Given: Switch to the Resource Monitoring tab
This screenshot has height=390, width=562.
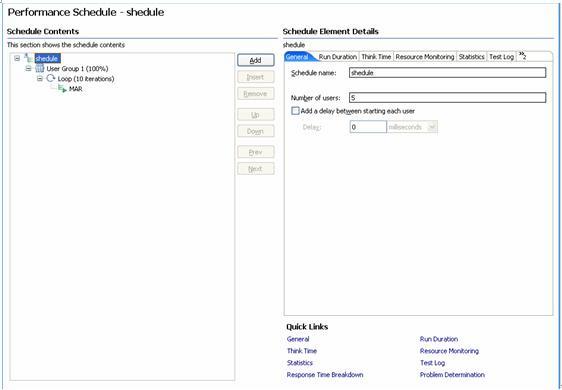Looking at the screenshot, I should point(425,57).
